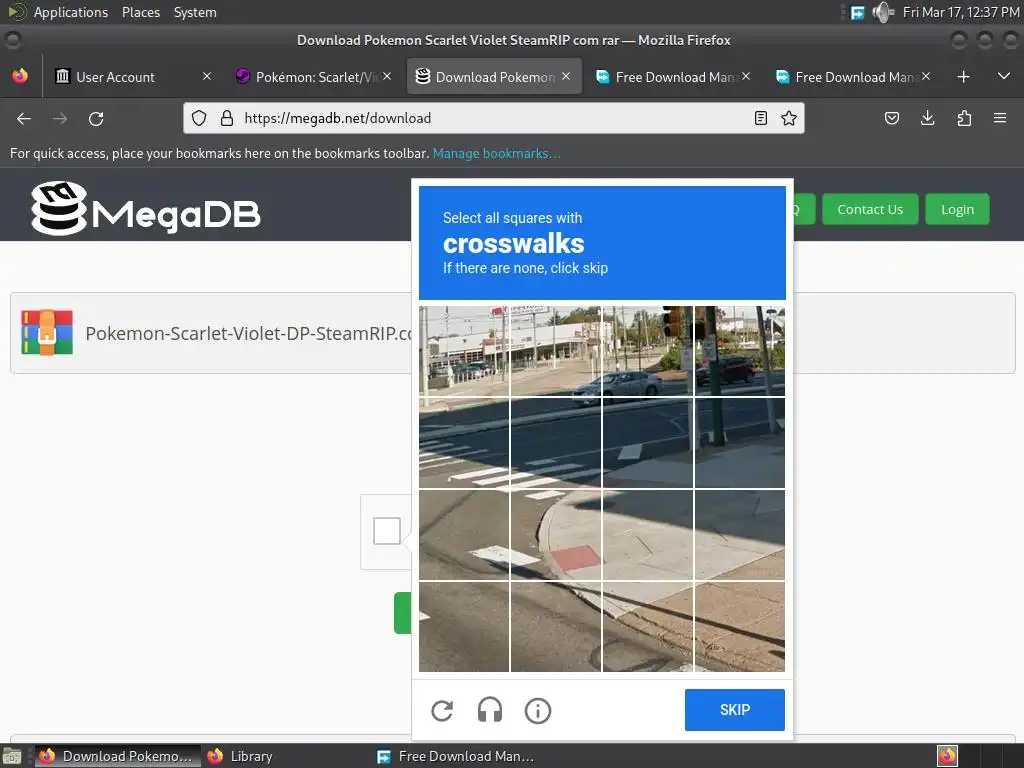Open the extensions puzzle icon
The height and width of the screenshot is (768, 1024).
(x=964, y=118)
